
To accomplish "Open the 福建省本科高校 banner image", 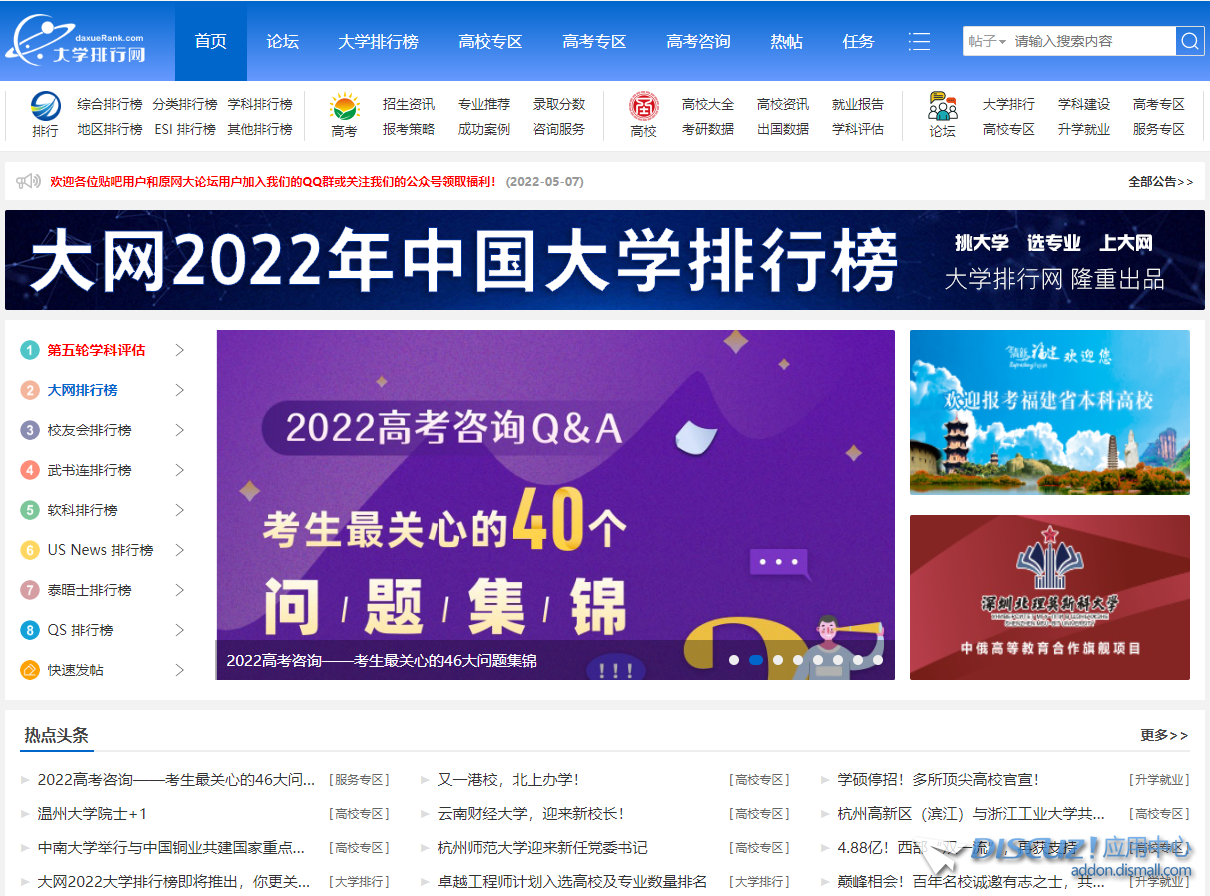I will [1049, 412].
